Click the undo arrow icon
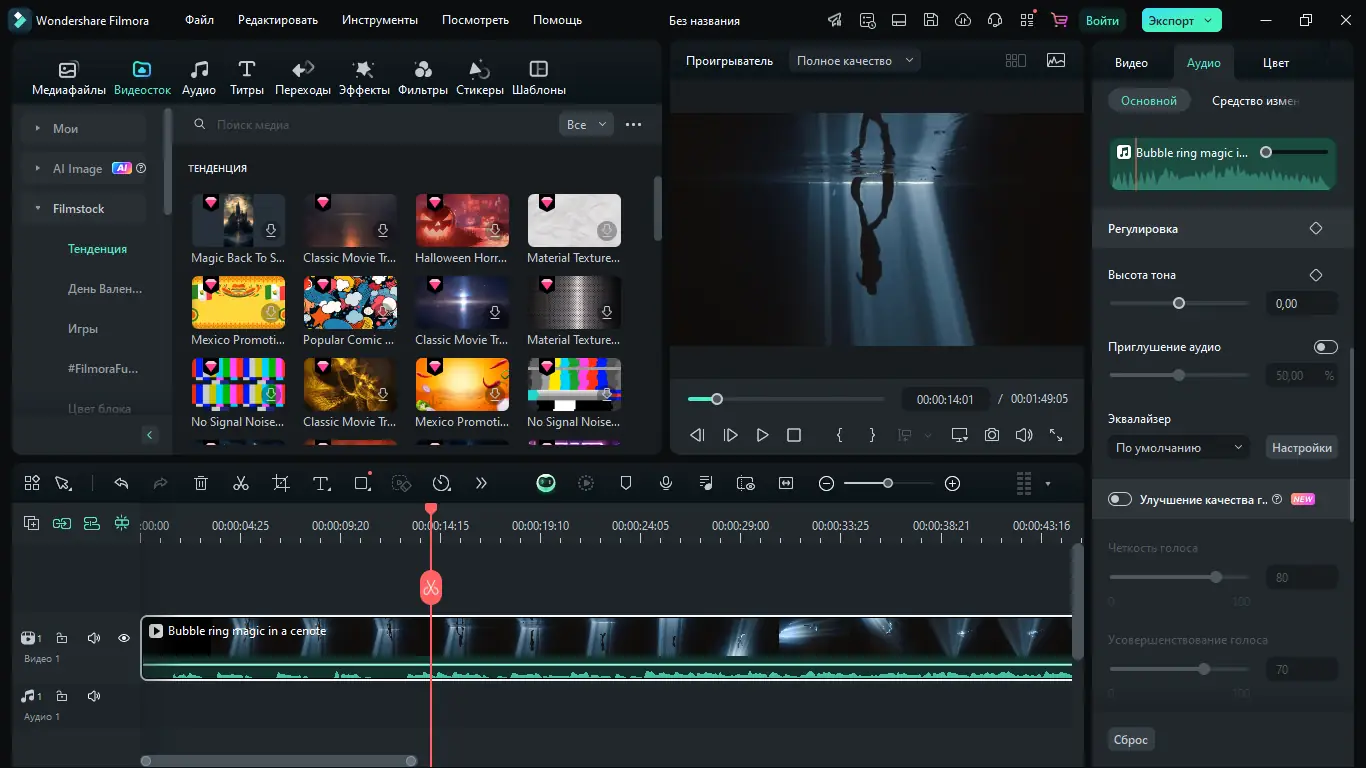This screenshot has width=1366, height=768. tap(121, 483)
